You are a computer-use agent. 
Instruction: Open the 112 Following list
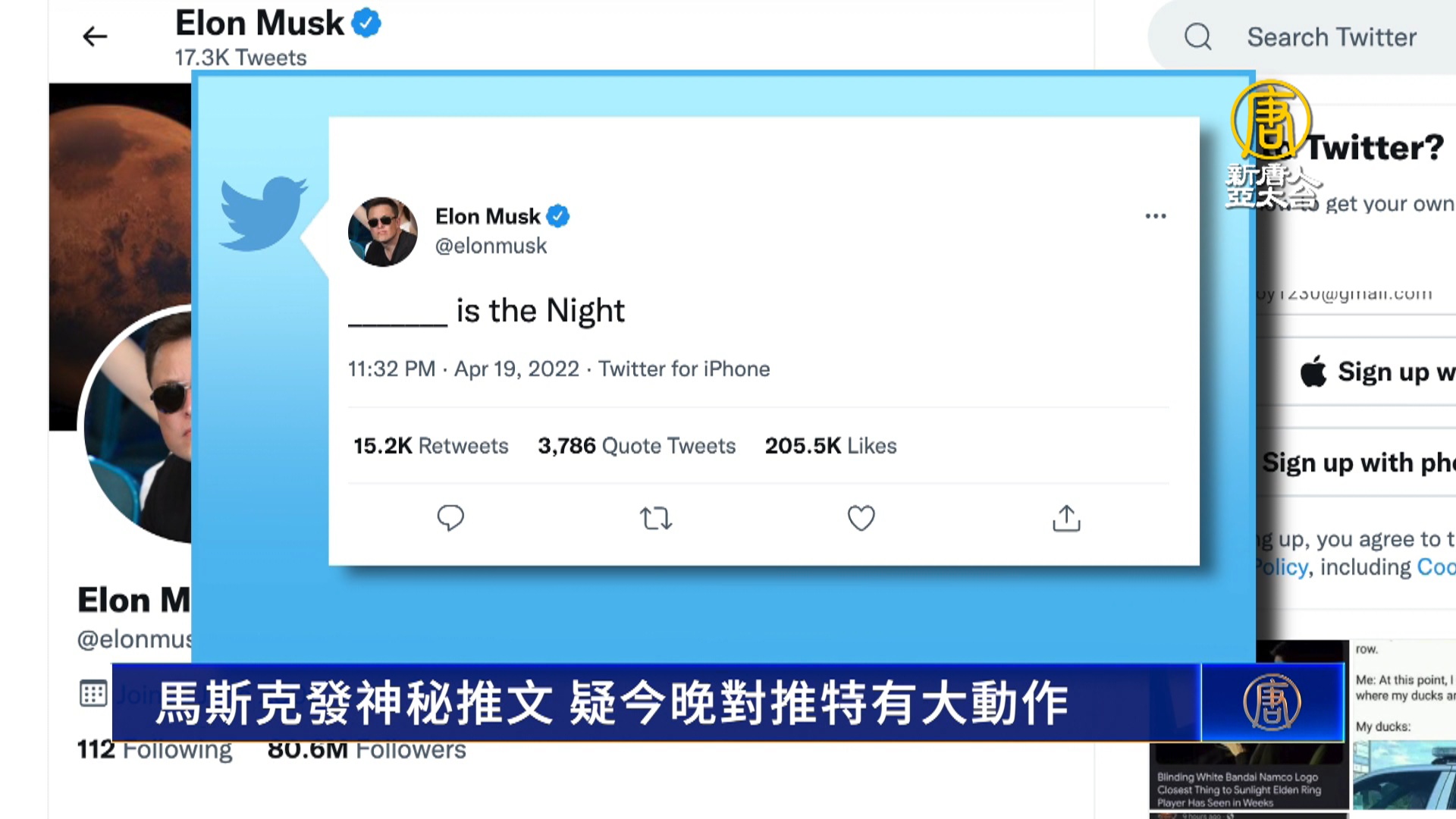click(155, 751)
